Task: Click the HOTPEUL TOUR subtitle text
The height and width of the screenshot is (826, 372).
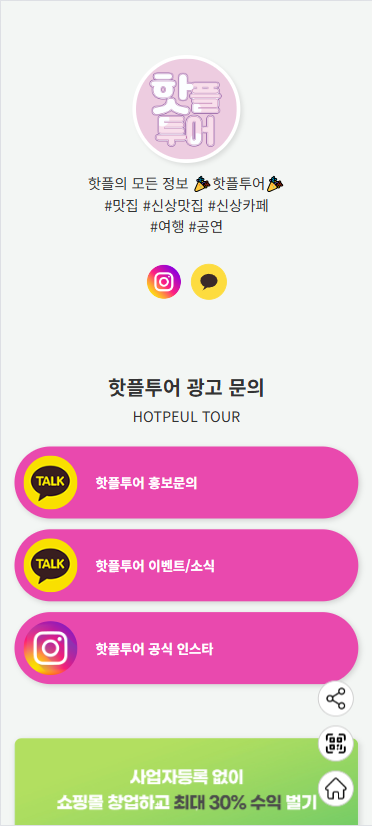Action: click(x=186, y=417)
